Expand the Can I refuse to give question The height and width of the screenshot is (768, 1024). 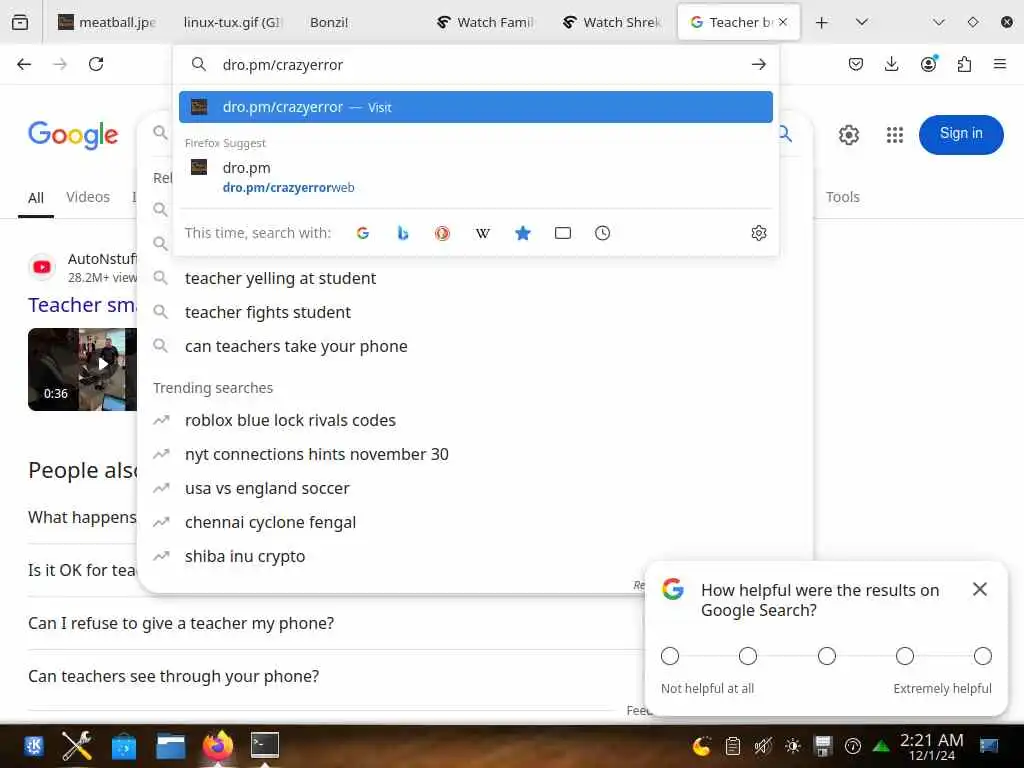181,623
